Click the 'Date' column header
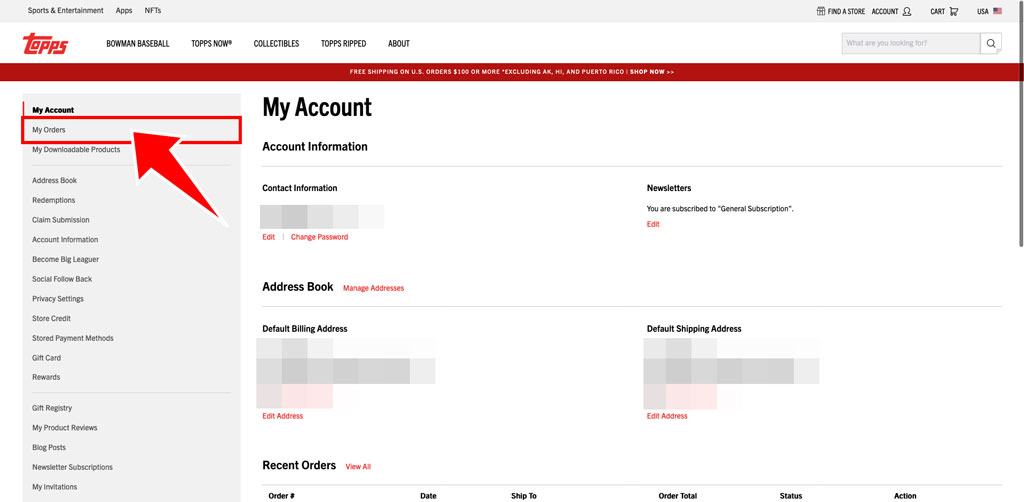Screen dimensions: 1024x502 coord(428,496)
